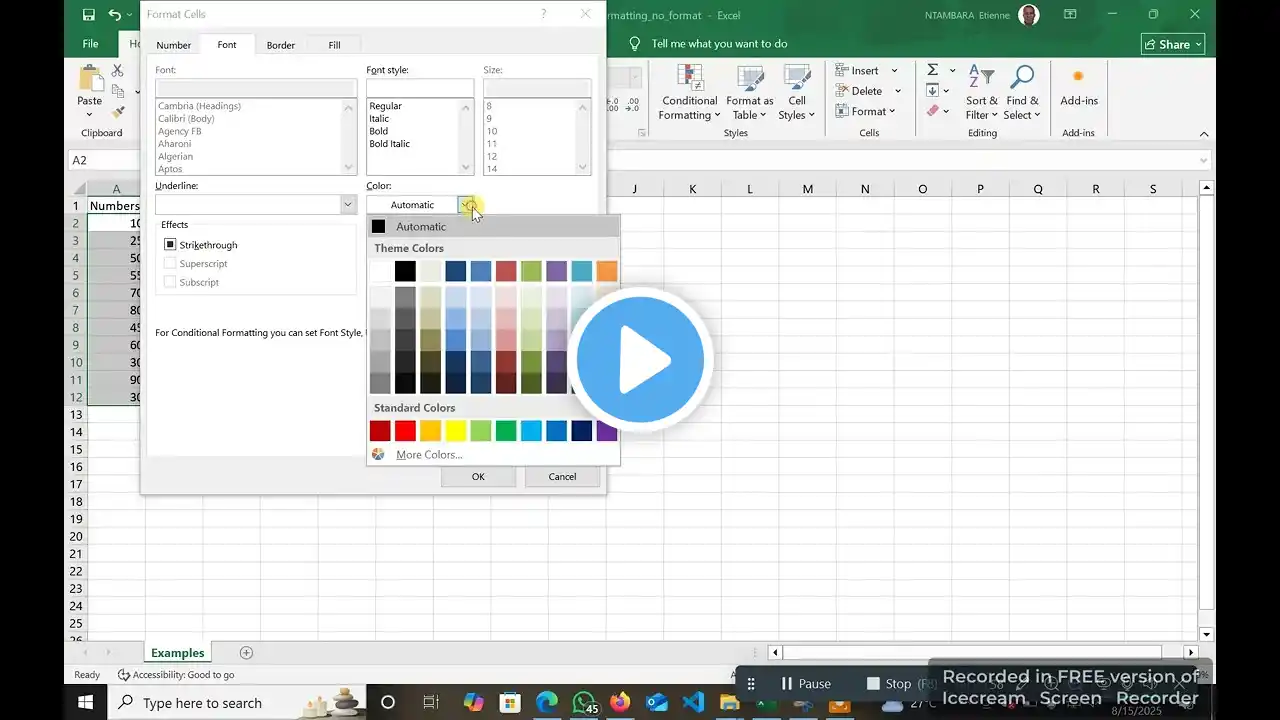Open Cell Styles gallery
This screenshot has width=1280, height=720.
tap(797, 80)
